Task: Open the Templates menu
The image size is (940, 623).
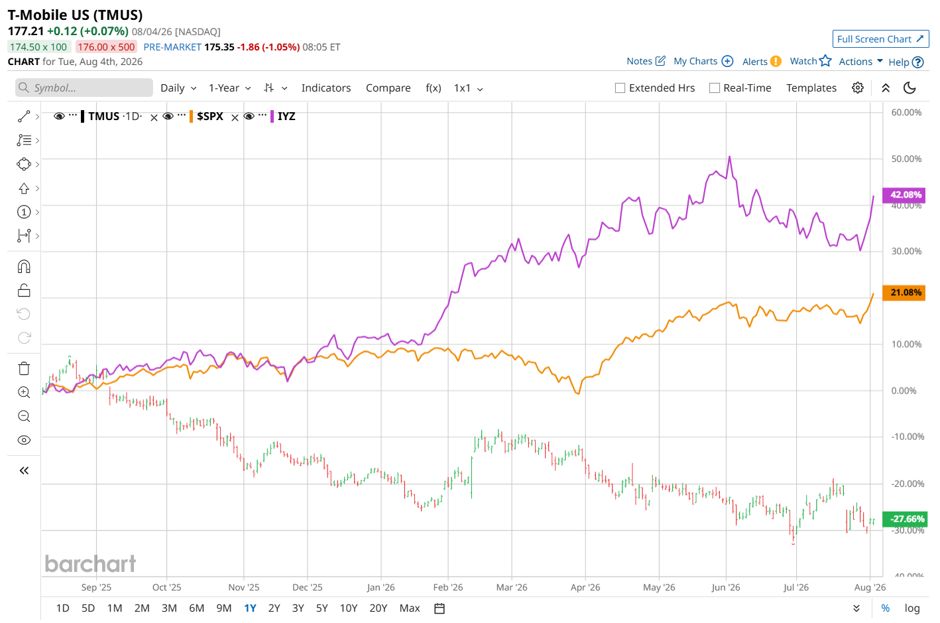Action: tap(811, 88)
